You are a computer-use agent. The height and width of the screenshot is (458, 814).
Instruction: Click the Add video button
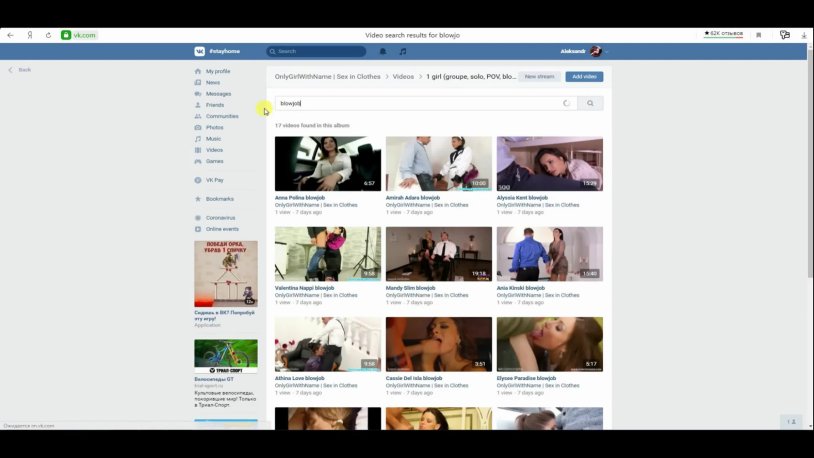pyautogui.click(x=585, y=76)
